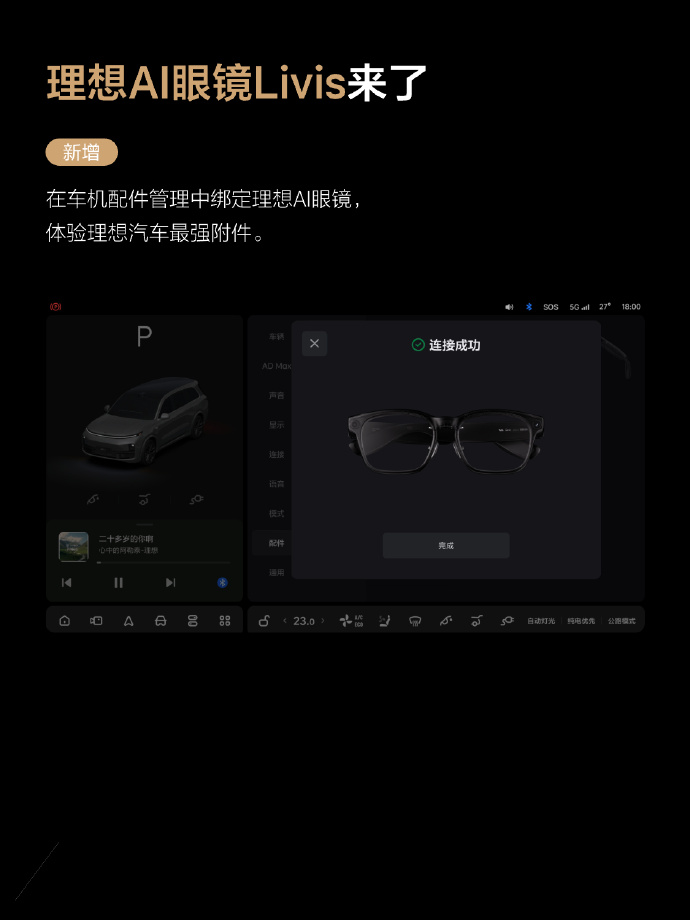Tap the mirror fold icon in climate bar
Viewport: 690px width, 920px height.
click(x=445, y=621)
